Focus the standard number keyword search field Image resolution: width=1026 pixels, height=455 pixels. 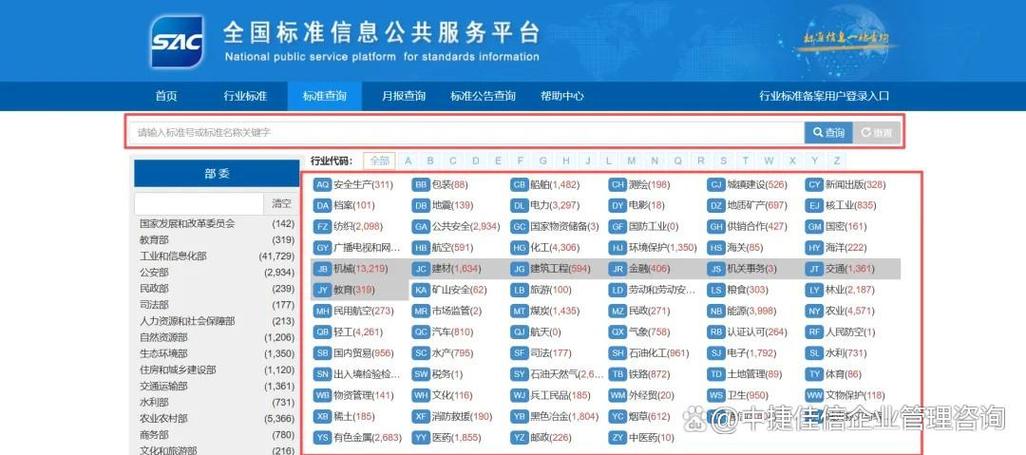tap(467, 133)
